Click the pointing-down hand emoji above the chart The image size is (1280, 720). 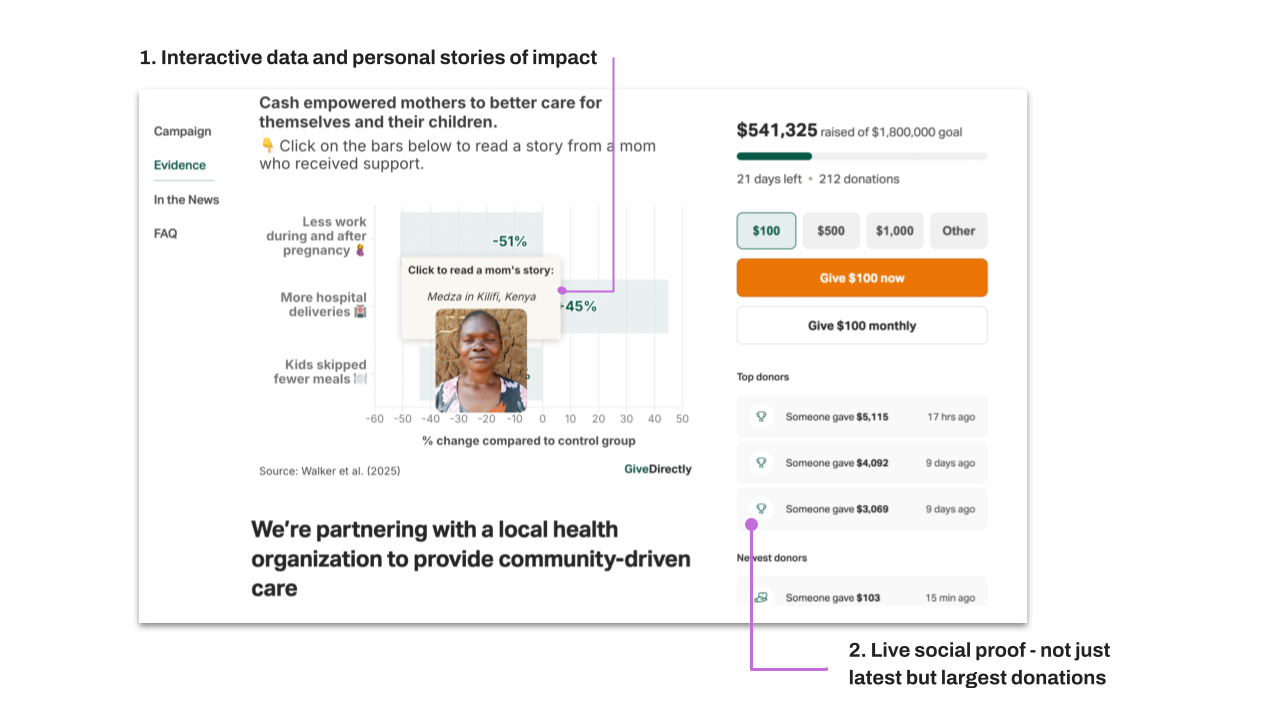(267, 146)
